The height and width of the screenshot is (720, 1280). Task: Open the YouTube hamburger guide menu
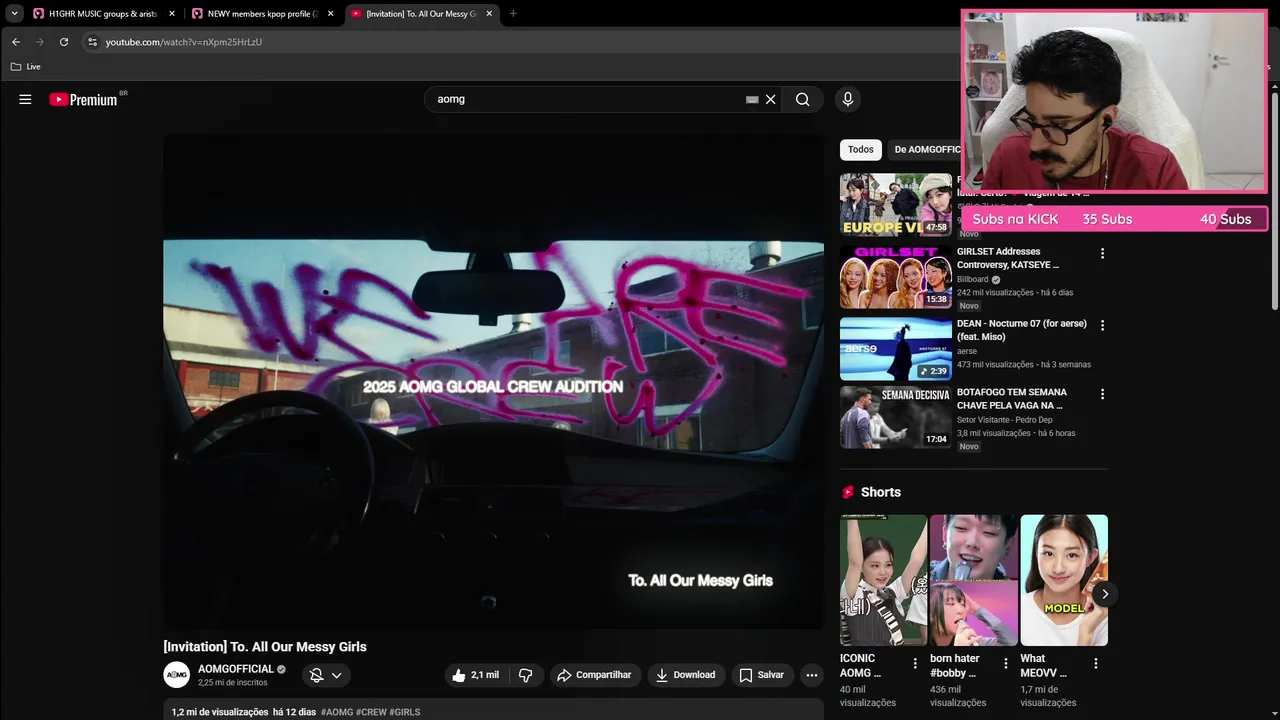[25, 99]
